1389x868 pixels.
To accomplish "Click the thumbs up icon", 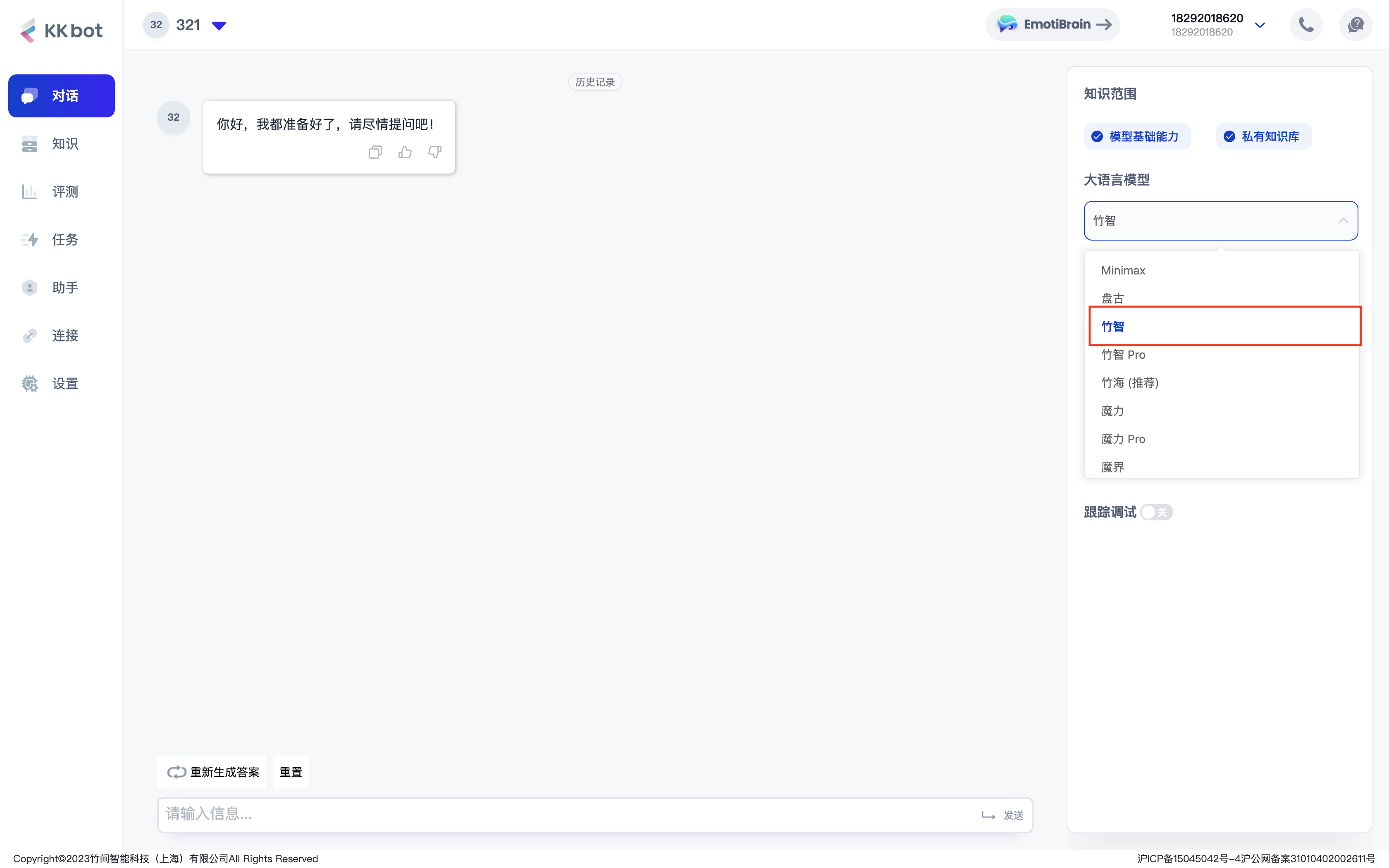I will coord(405,152).
